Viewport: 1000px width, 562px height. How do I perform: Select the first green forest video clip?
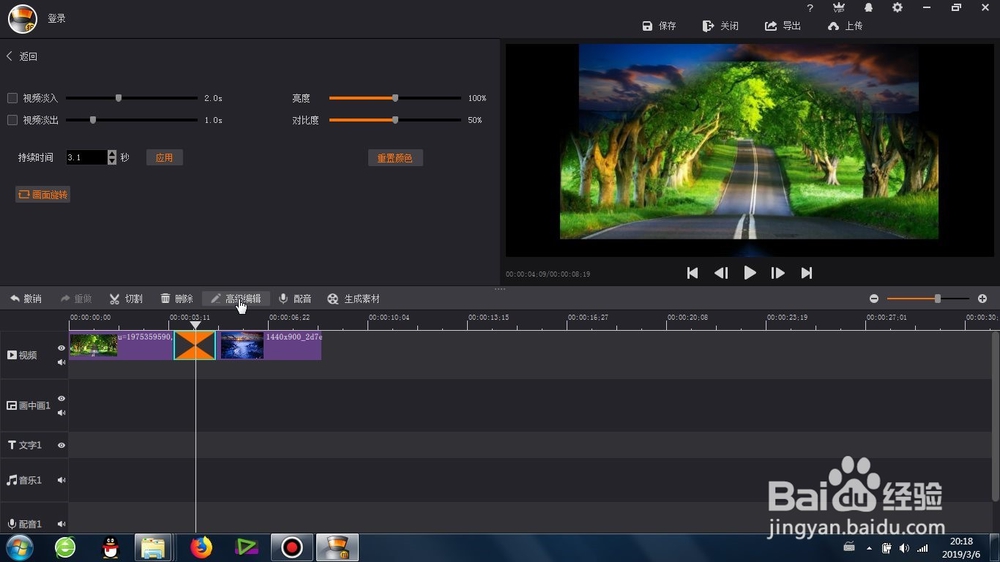[121, 345]
